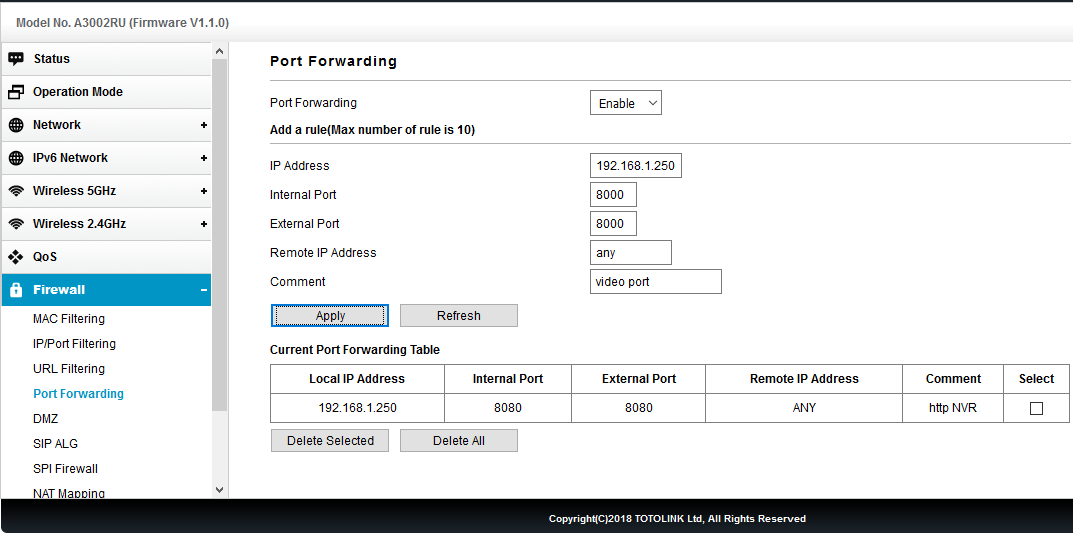Click the sidebar scrollbar down arrow
Screen dimensions: 1073x534
pyautogui.click(x=219, y=490)
